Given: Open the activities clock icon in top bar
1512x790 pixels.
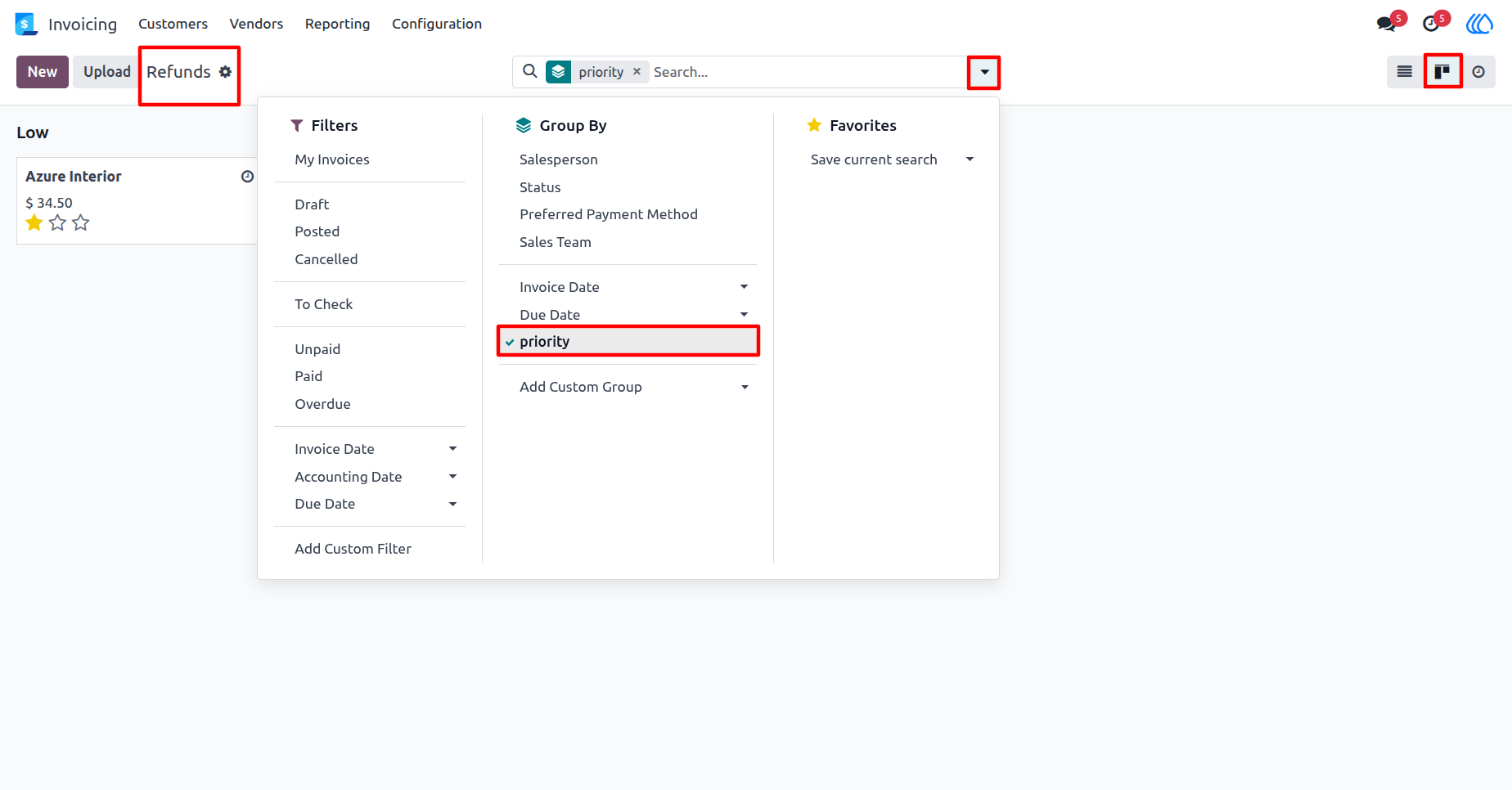Looking at the screenshot, I should (x=1432, y=23).
